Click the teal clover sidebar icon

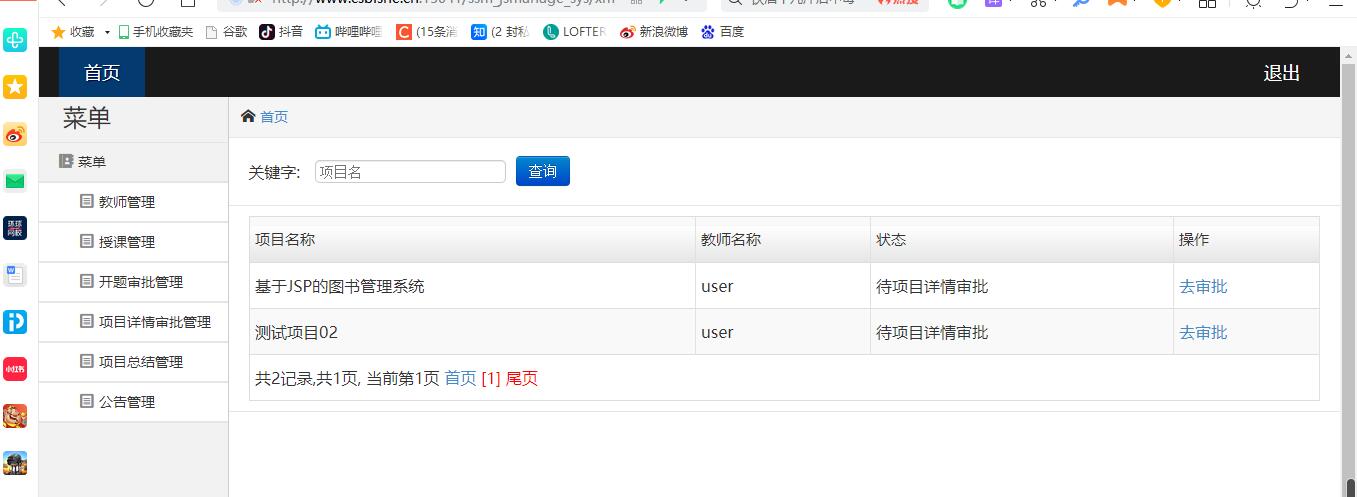click(x=15, y=40)
